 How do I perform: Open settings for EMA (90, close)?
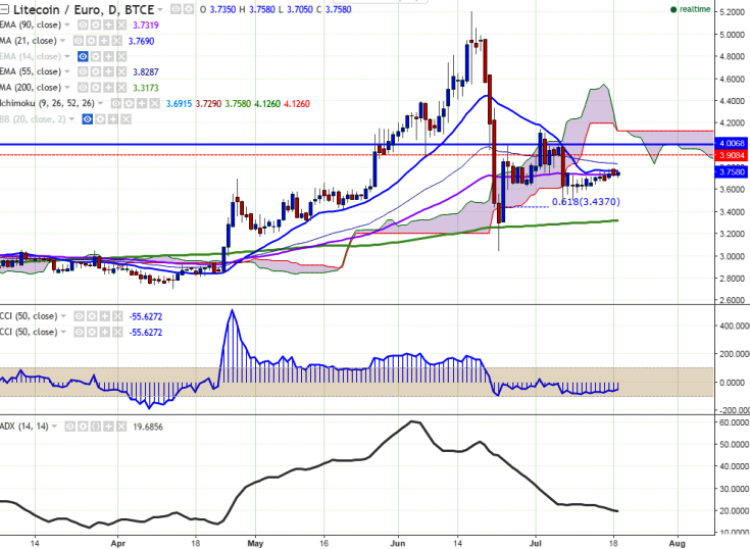pyautogui.click(x=94, y=24)
